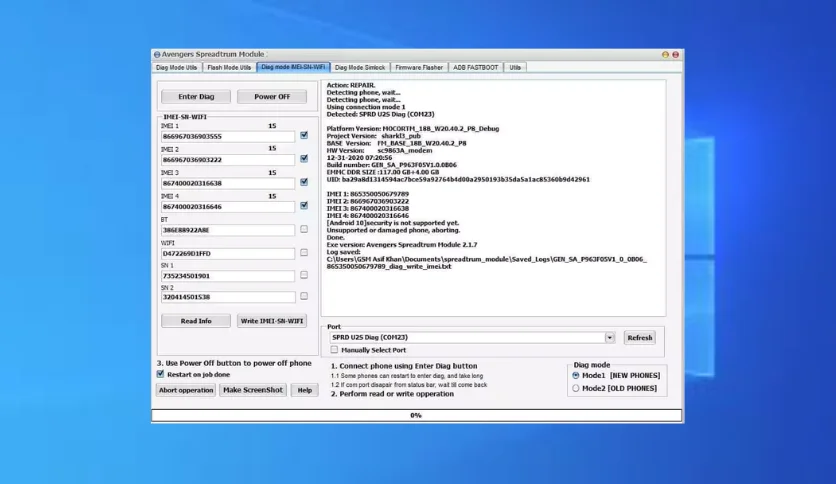
Task: Toggle the IMEI 3 checkbox
Action: [x=304, y=182]
